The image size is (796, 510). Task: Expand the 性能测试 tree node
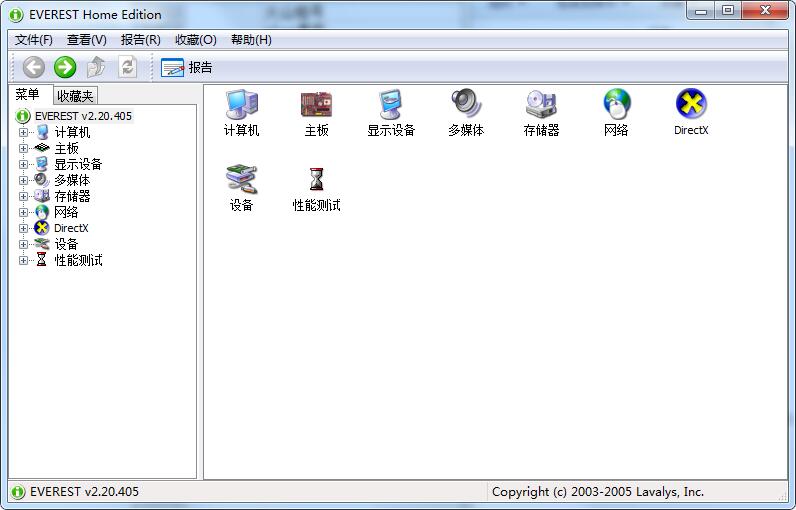24,260
